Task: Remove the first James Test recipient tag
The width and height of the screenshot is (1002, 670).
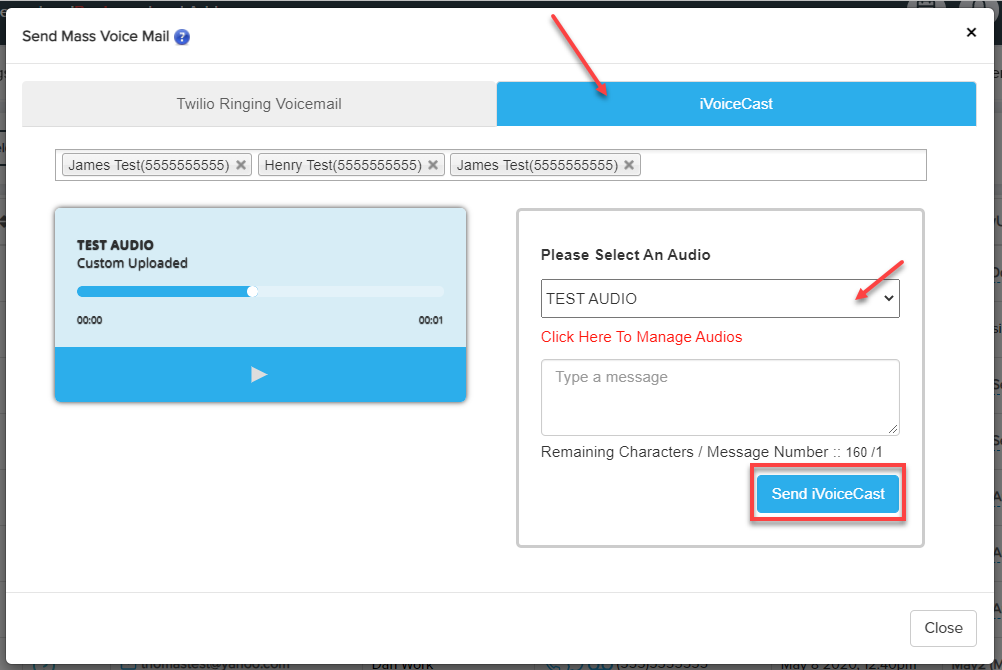Action: point(241,165)
